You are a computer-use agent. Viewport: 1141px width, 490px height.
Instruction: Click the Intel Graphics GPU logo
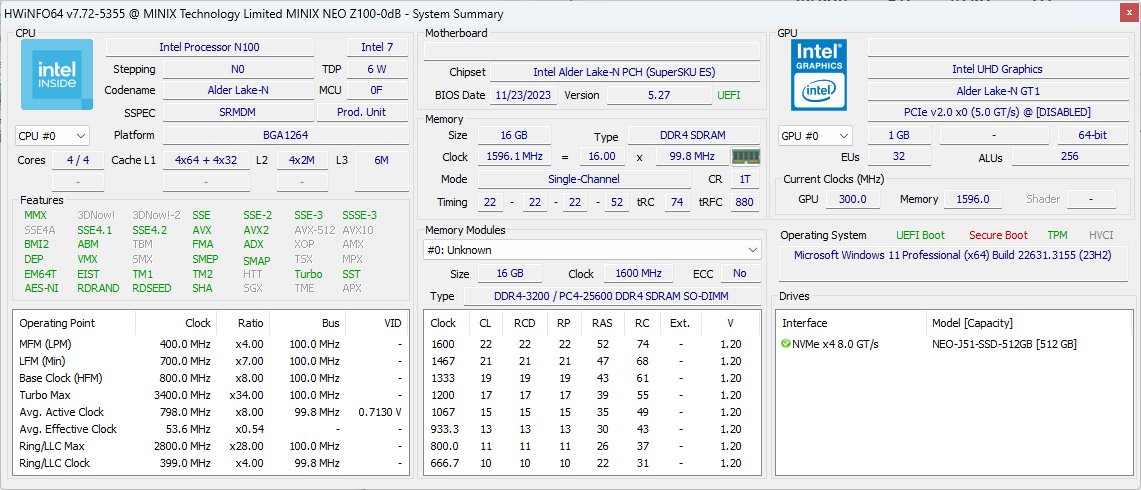pyautogui.click(x=819, y=75)
